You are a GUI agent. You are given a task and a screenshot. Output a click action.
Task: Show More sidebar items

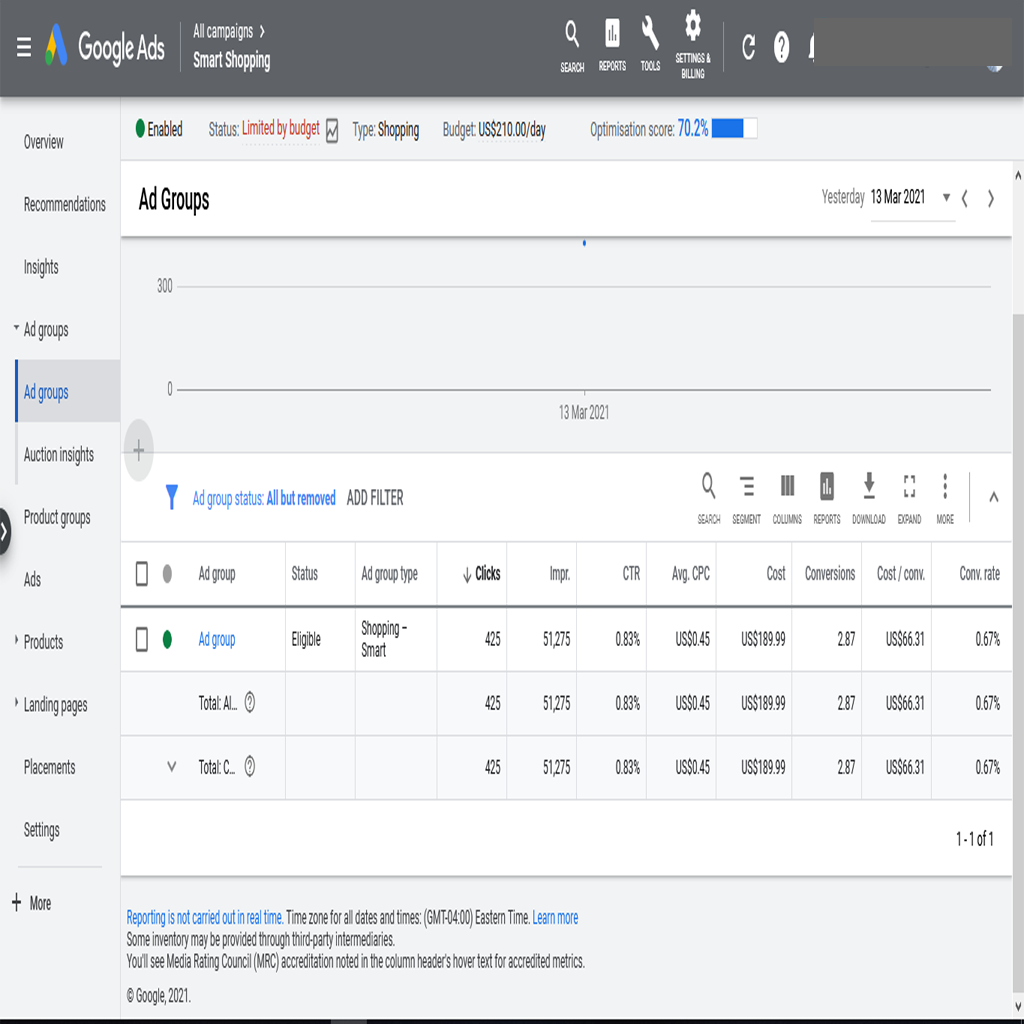point(31,903)
